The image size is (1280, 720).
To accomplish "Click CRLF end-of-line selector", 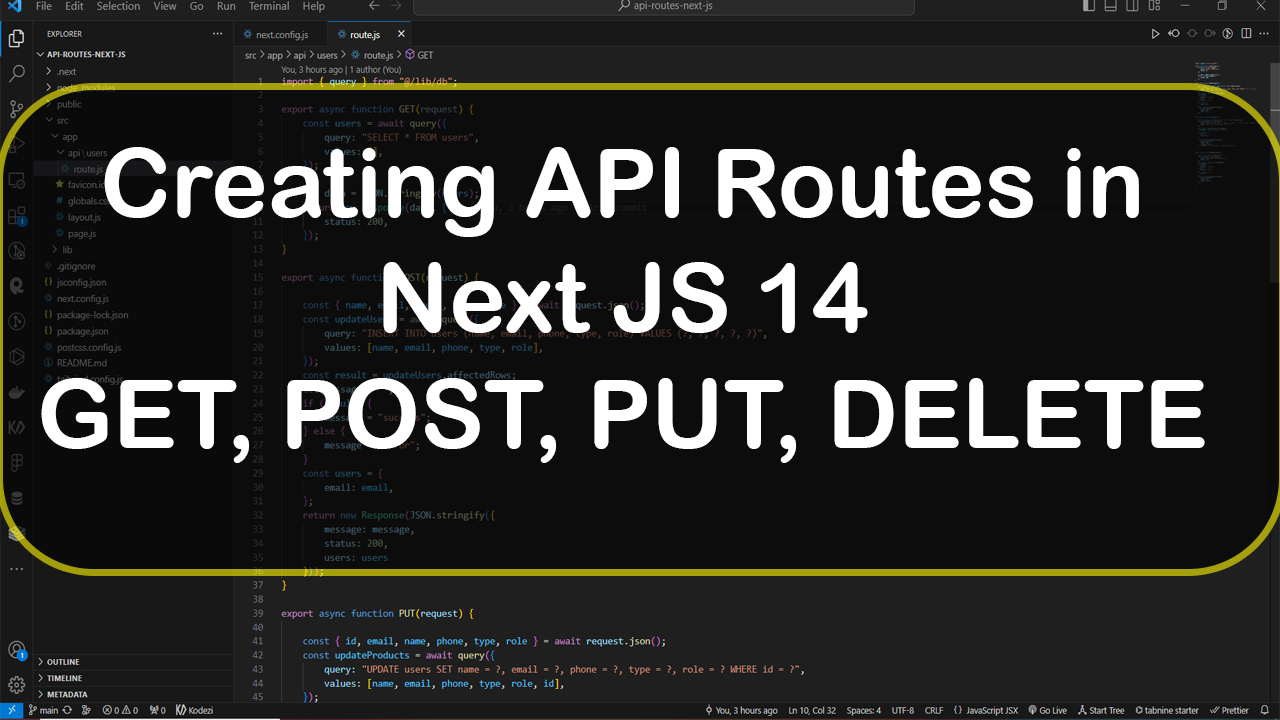I will pyautogui.click(x=933, y=710).
